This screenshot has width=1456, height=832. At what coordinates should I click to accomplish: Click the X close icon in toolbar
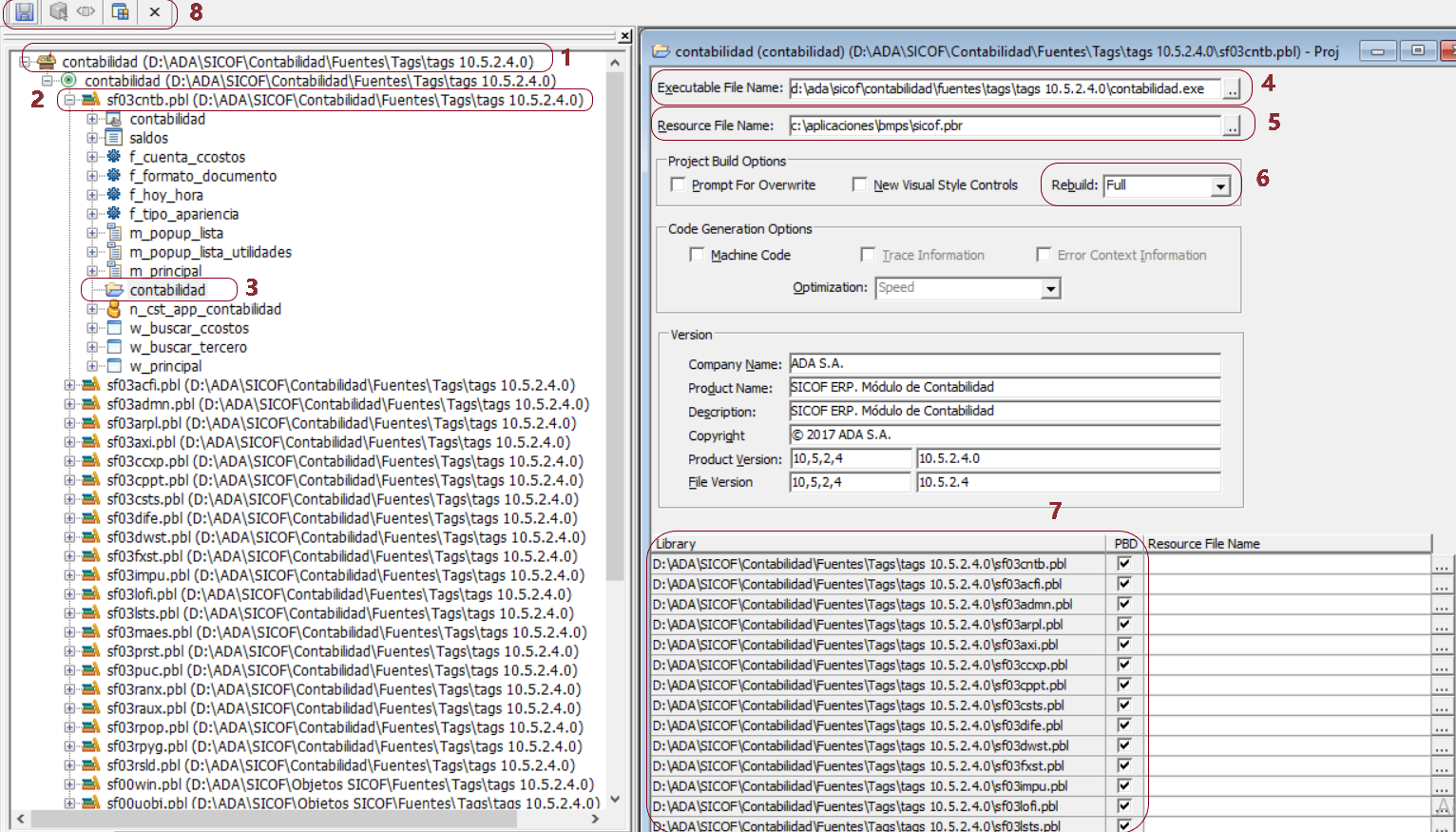point(155,12)
